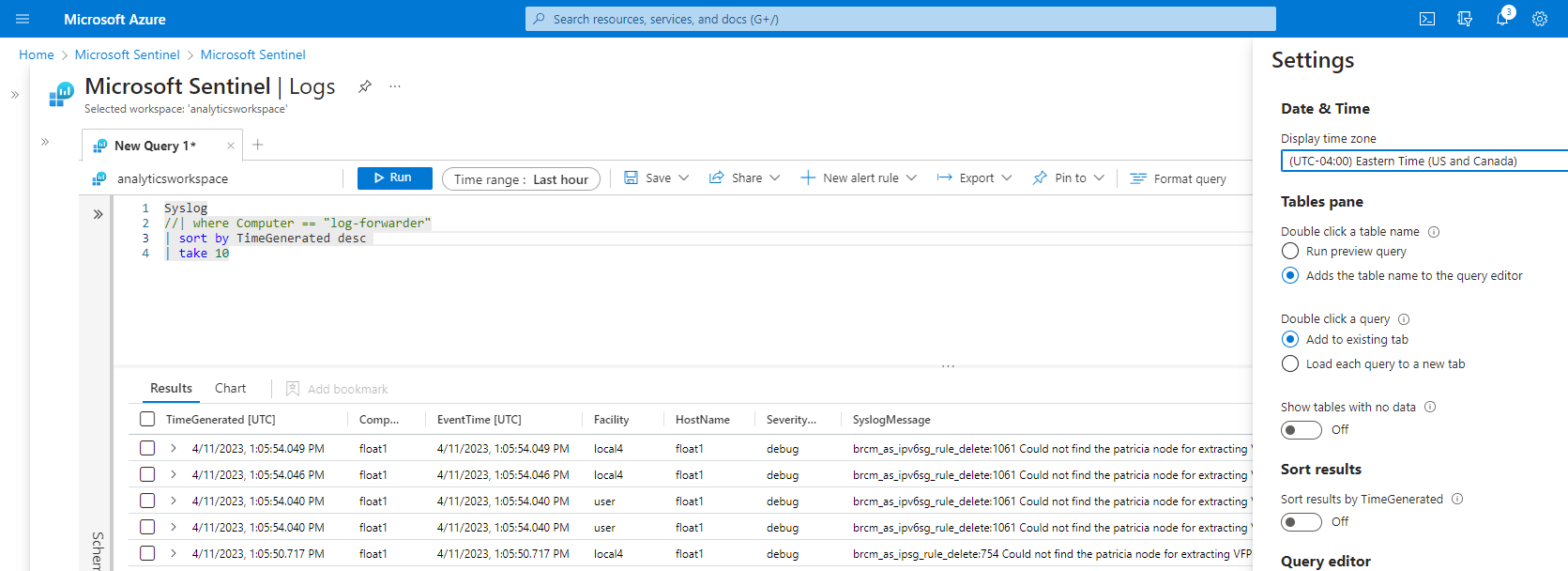This screenshot has height=571, width=1568.
Task: Select Run preview query option
Action: click(x=1290, y=251)
